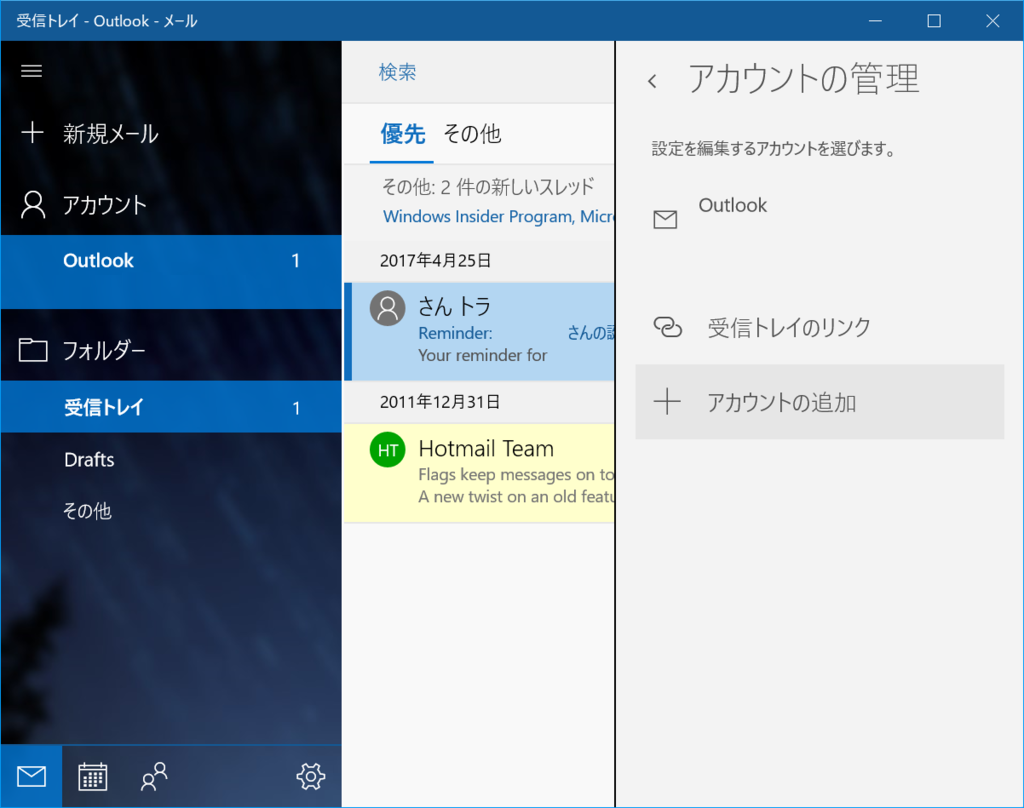The image size is (1024, 808).
Task: Select the Outlook account in the sidebar
Action: [x=171, y=272]
